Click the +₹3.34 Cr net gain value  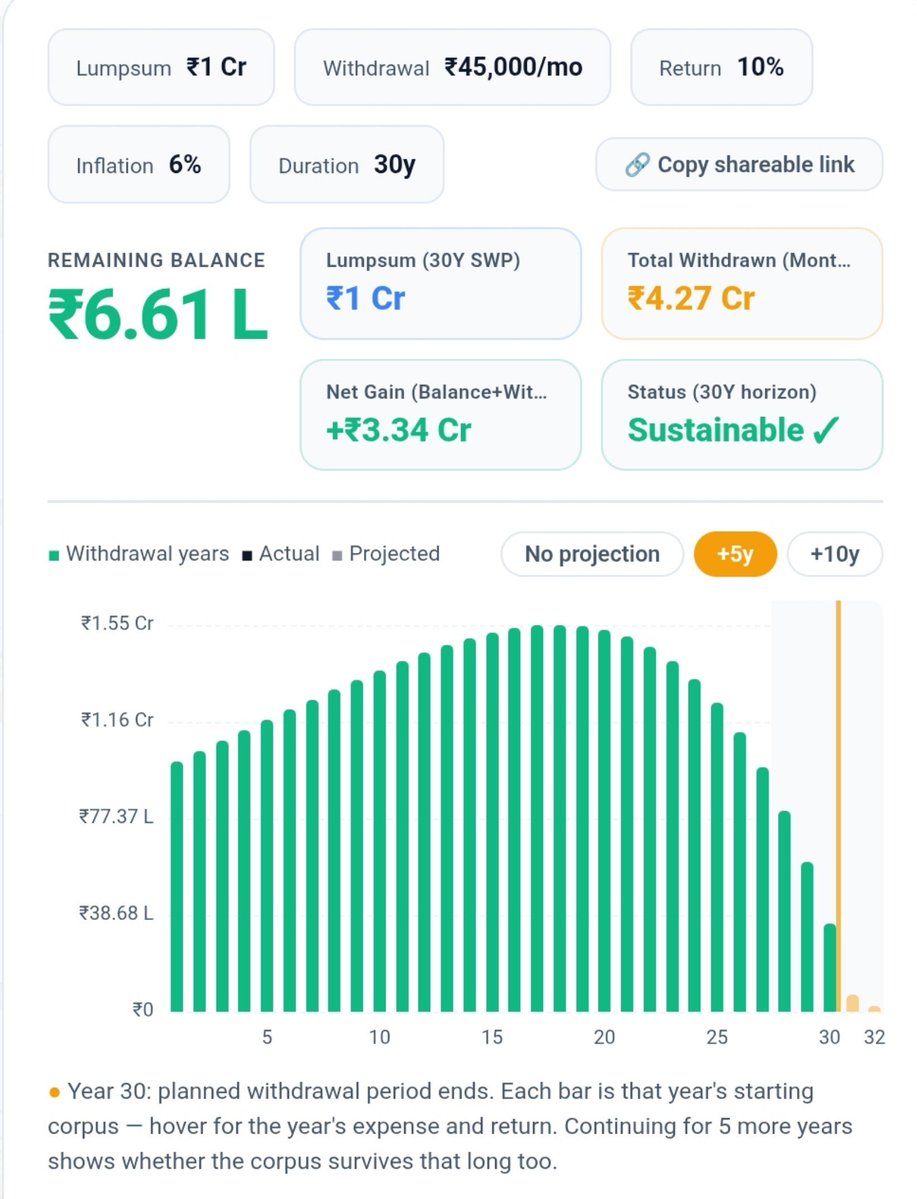[398, 430]
